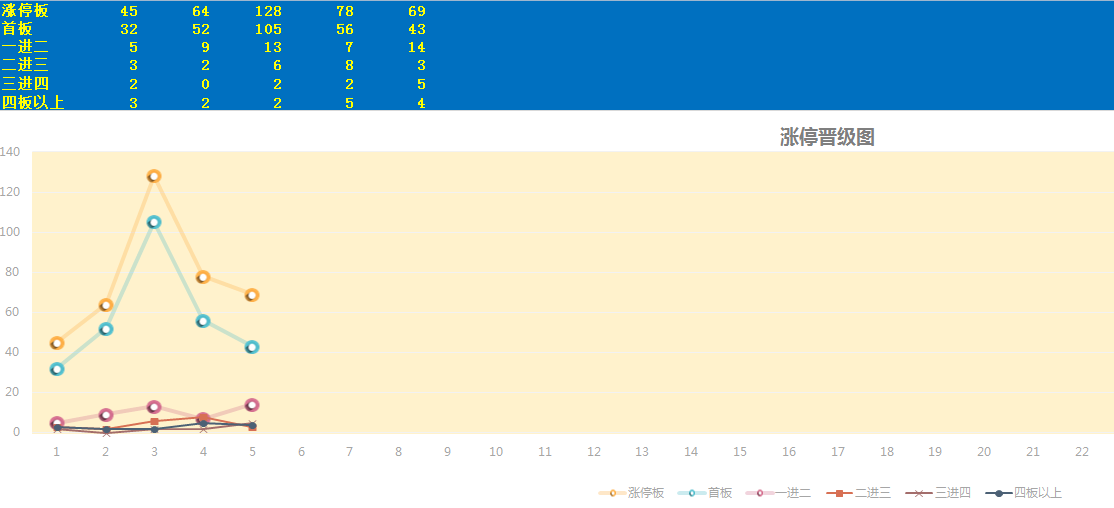Select value 14 in the 一进二 row
The height and width of the screenshot is (508, 1114).
417,48
